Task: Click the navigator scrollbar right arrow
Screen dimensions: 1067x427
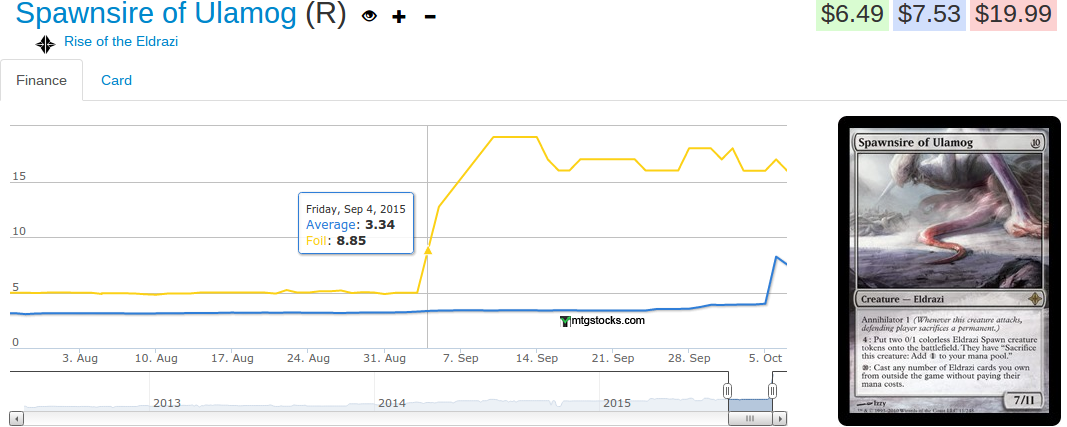Action: click(780, 418)
